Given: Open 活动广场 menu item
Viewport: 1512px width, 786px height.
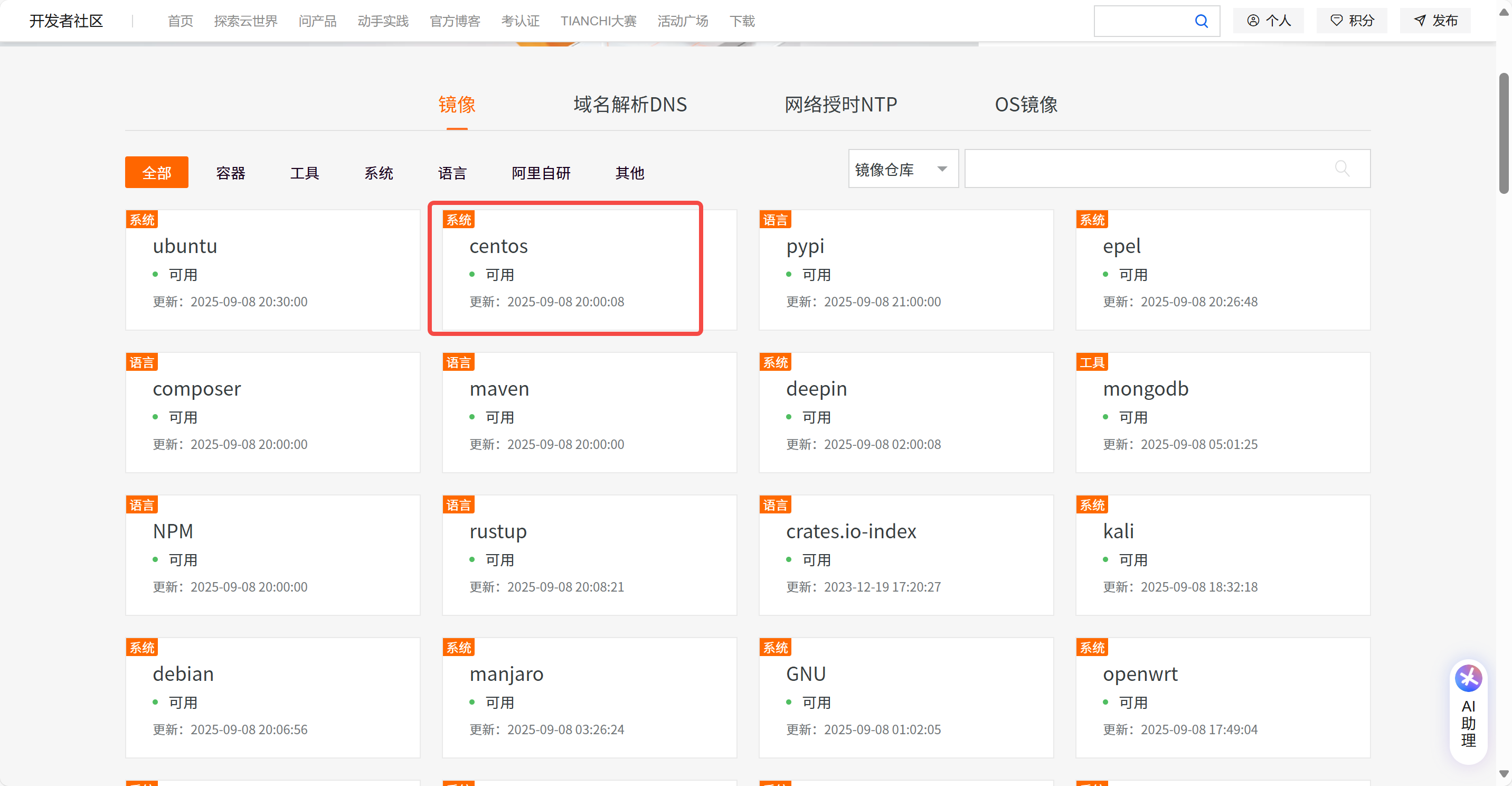Looking at the screenshot, I should (x=683, y=21).
